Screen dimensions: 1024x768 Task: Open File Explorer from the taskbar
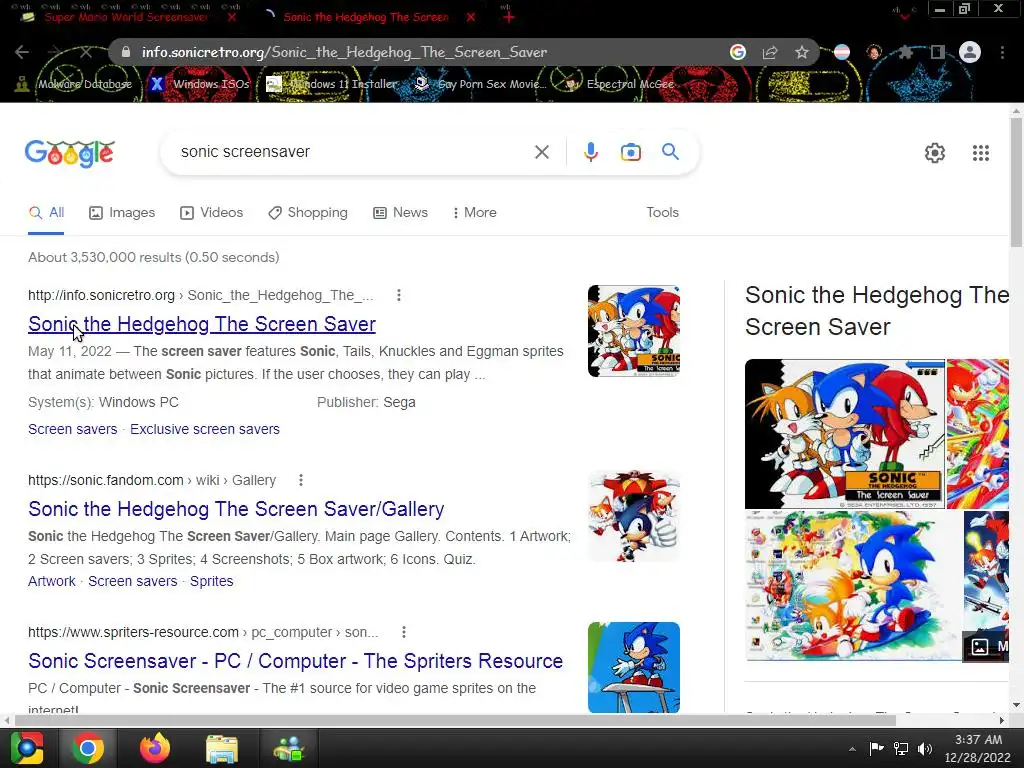pyautogui.click(x=222, y=748)
